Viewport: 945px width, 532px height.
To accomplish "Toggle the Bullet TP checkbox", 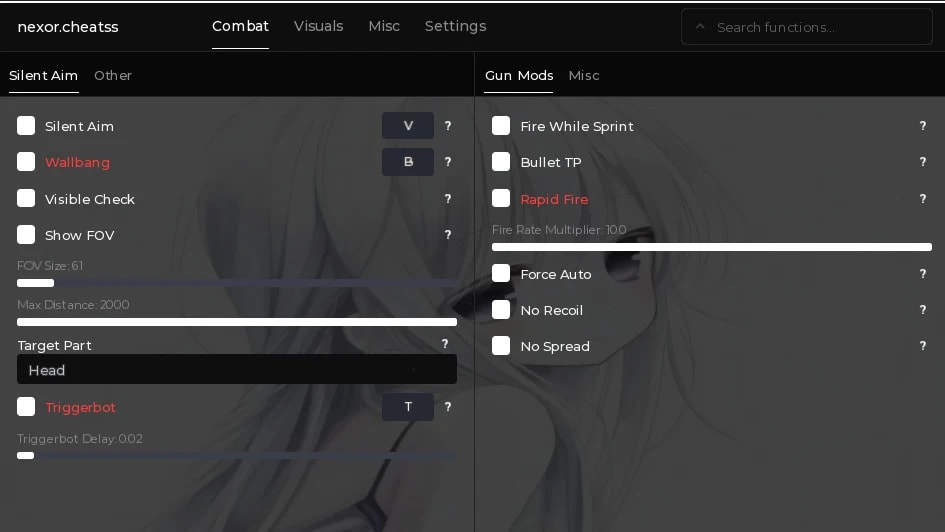I will (x=501, y=161).
